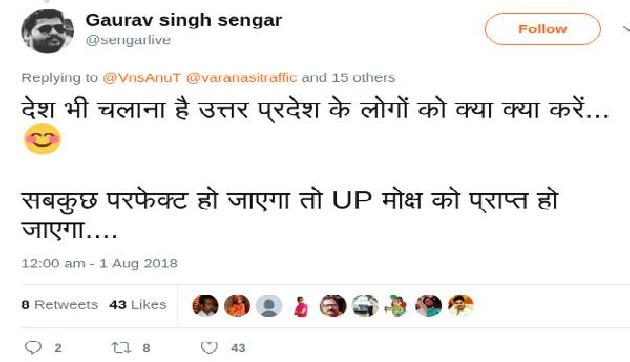The width and height of the screenshot is (630, 362).
Task: Follow Gaurav singh sengar
Action: click(543, 29)
